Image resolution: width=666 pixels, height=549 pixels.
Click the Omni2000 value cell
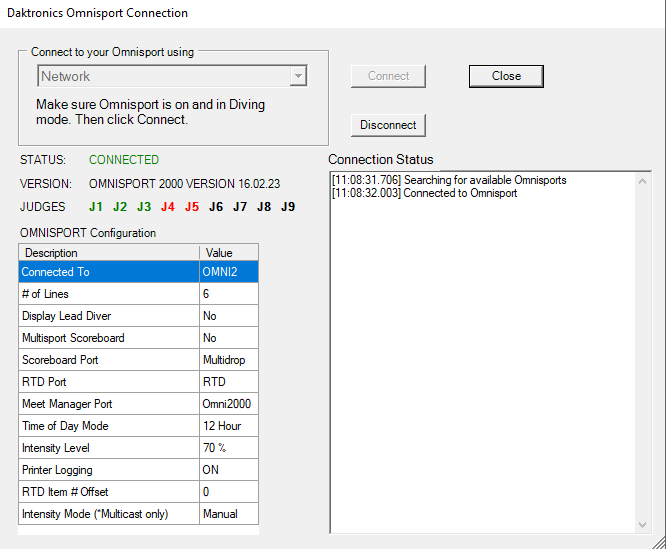229,404
